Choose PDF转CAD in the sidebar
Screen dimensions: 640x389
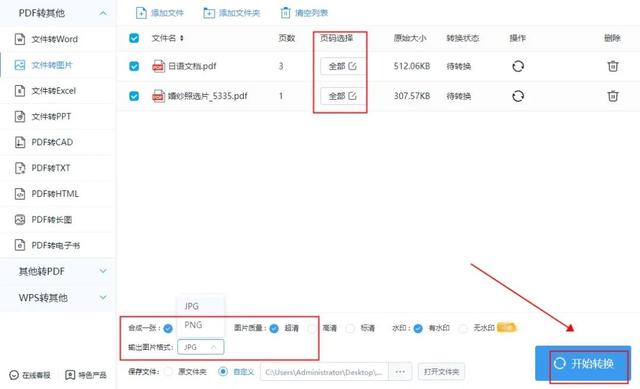pos(58,142)
